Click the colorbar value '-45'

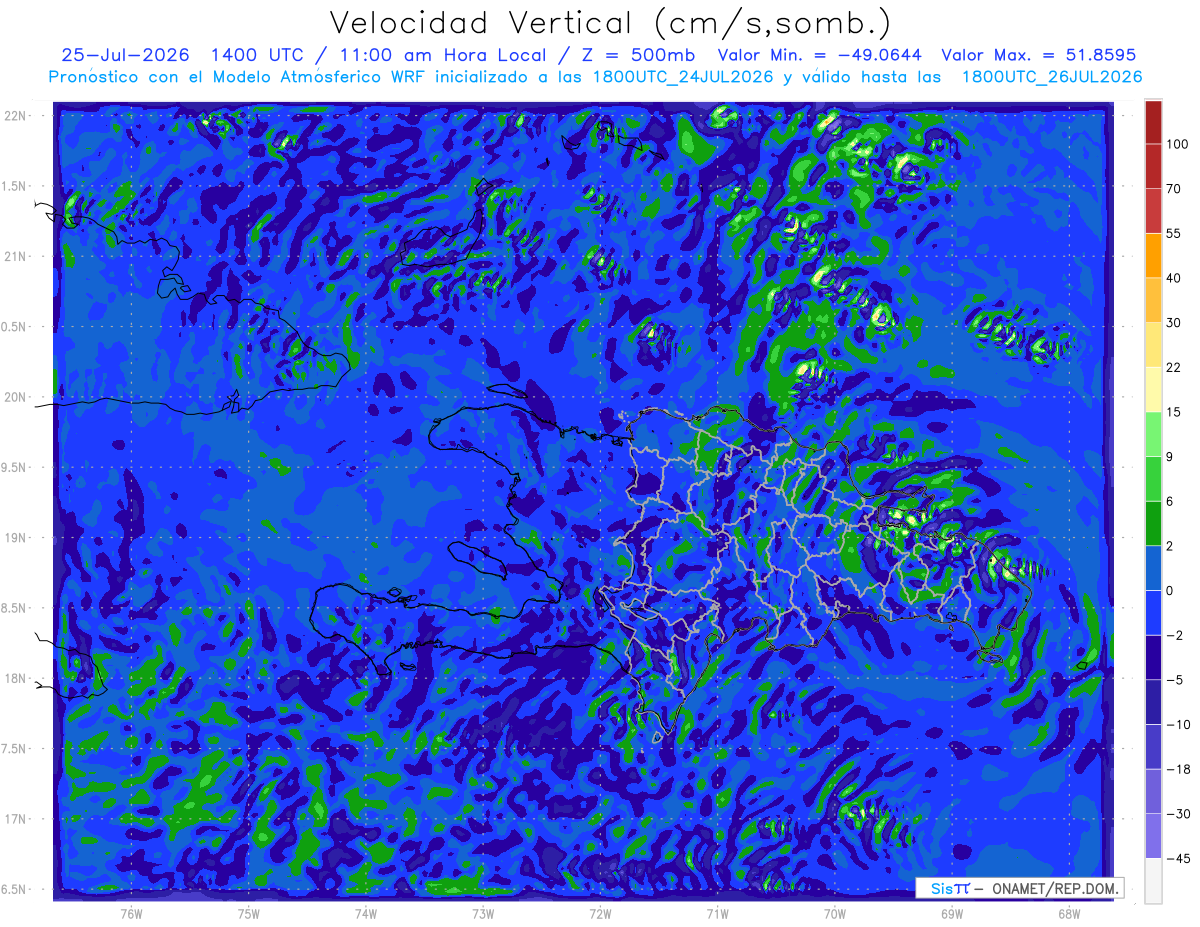[1177, 858]
